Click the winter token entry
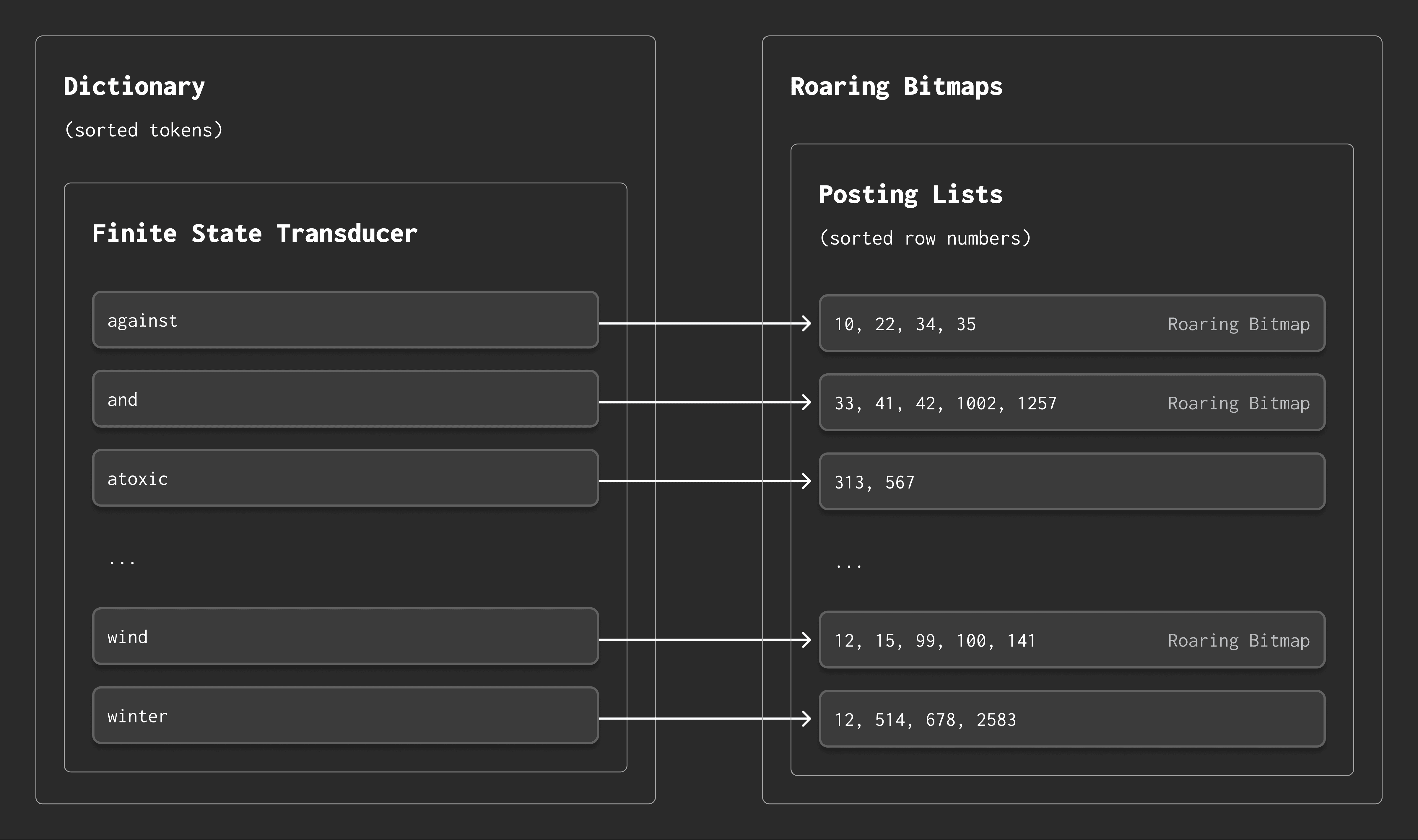The height and width of the screenshot is (840, 1418). [x=345, y=715]
